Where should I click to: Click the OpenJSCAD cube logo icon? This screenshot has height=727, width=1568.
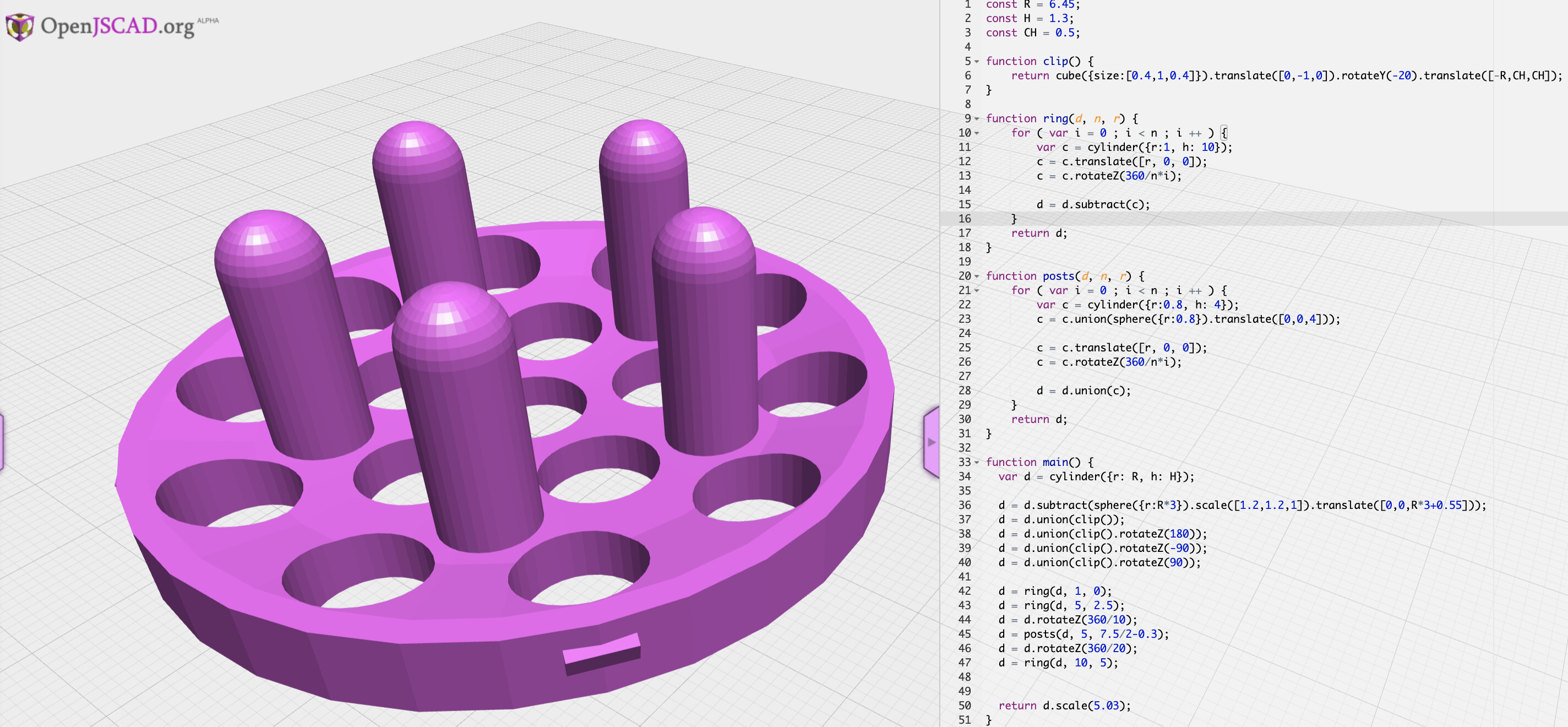19,26
